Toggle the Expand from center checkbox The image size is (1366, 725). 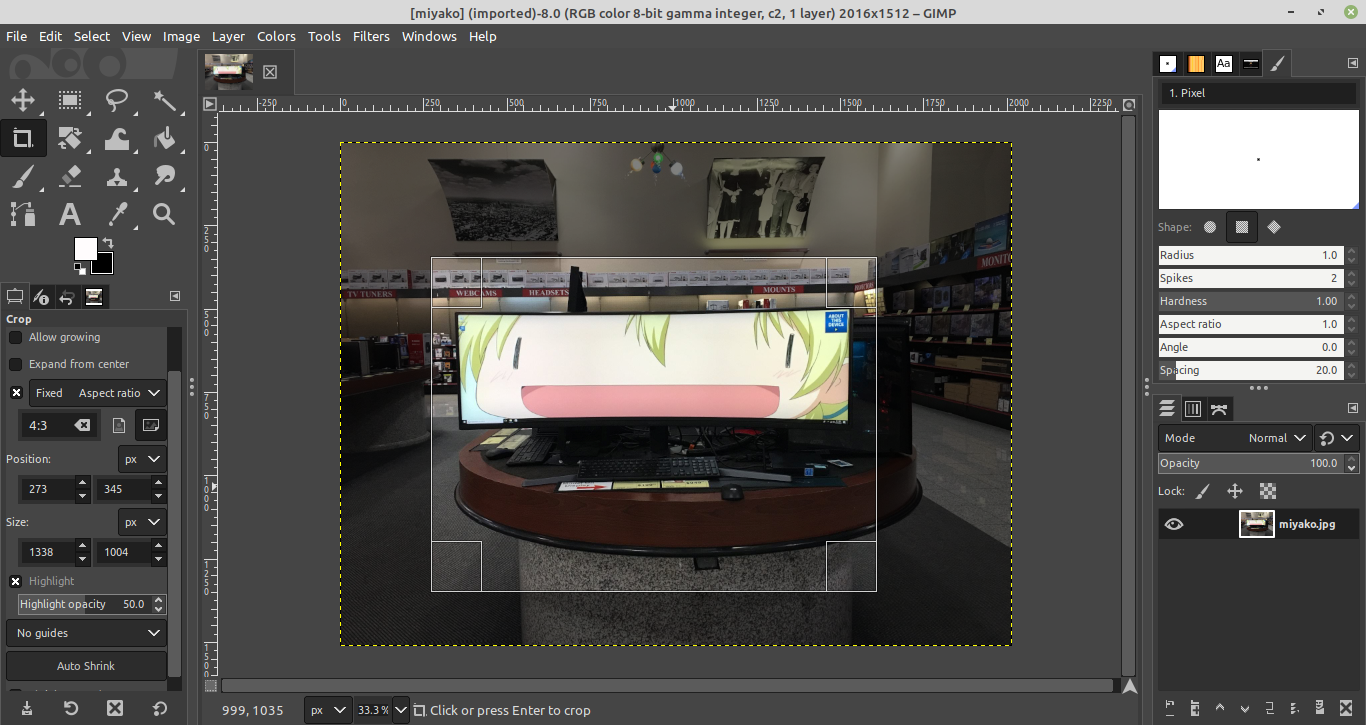point(16,364)
